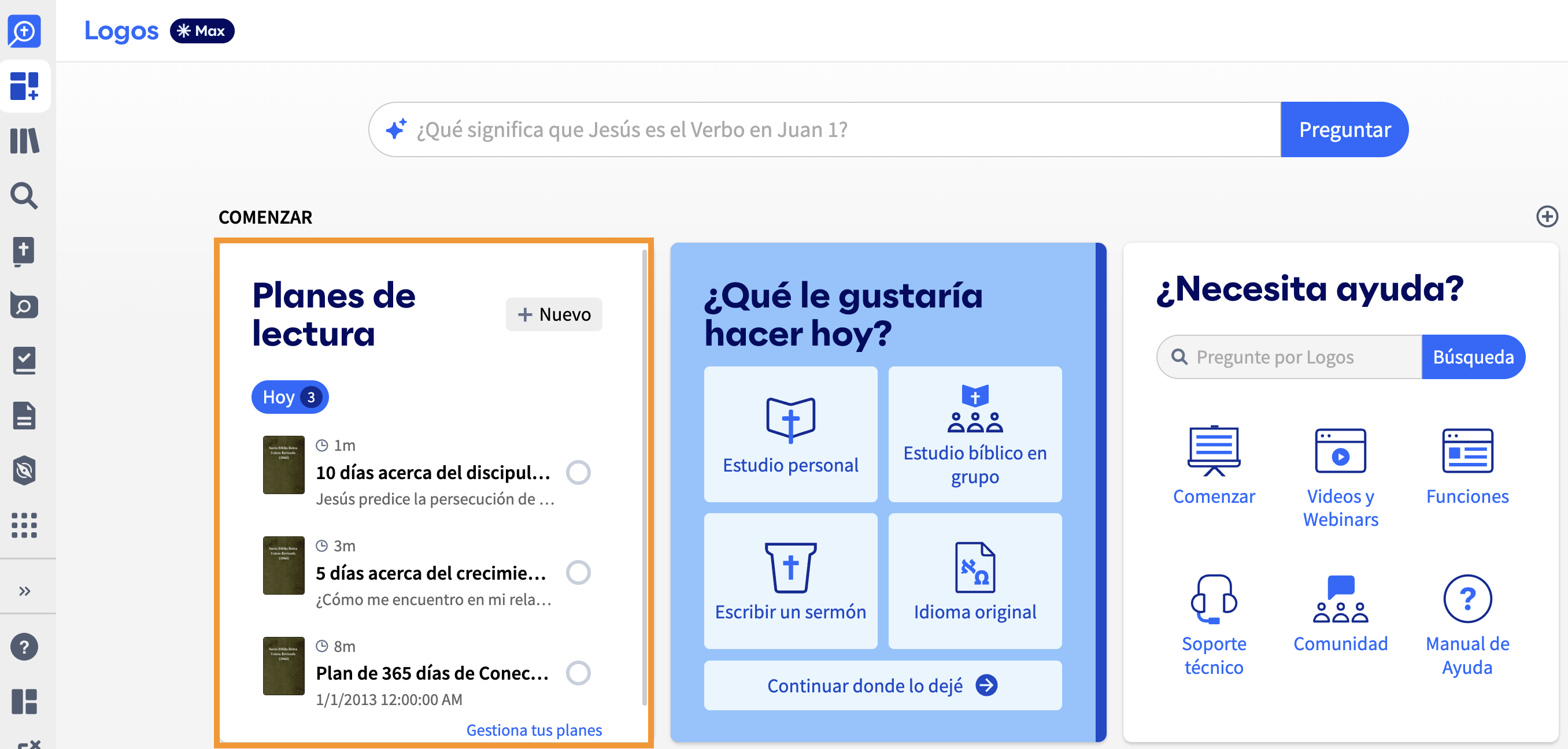Open the 10 días acerca del discipul… plan
1568x749 pixels.
(433, 472)
